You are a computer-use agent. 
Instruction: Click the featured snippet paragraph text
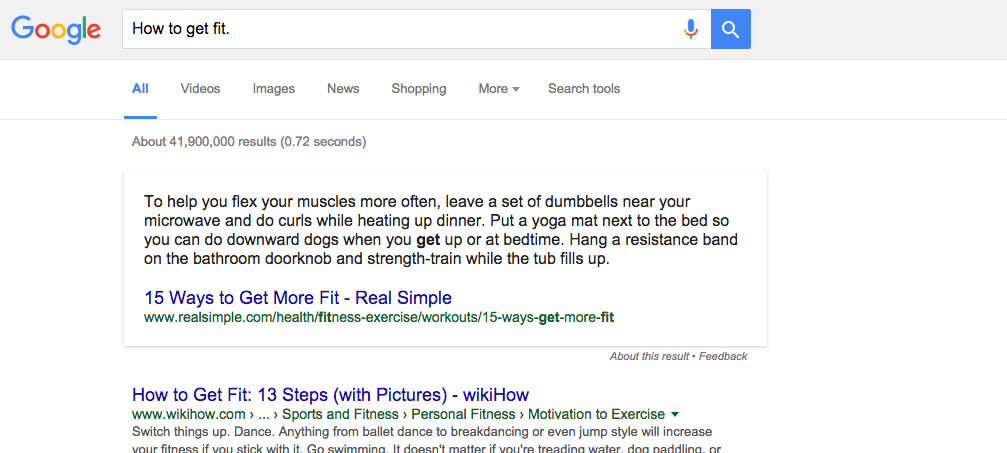click(x=441, y=231)
